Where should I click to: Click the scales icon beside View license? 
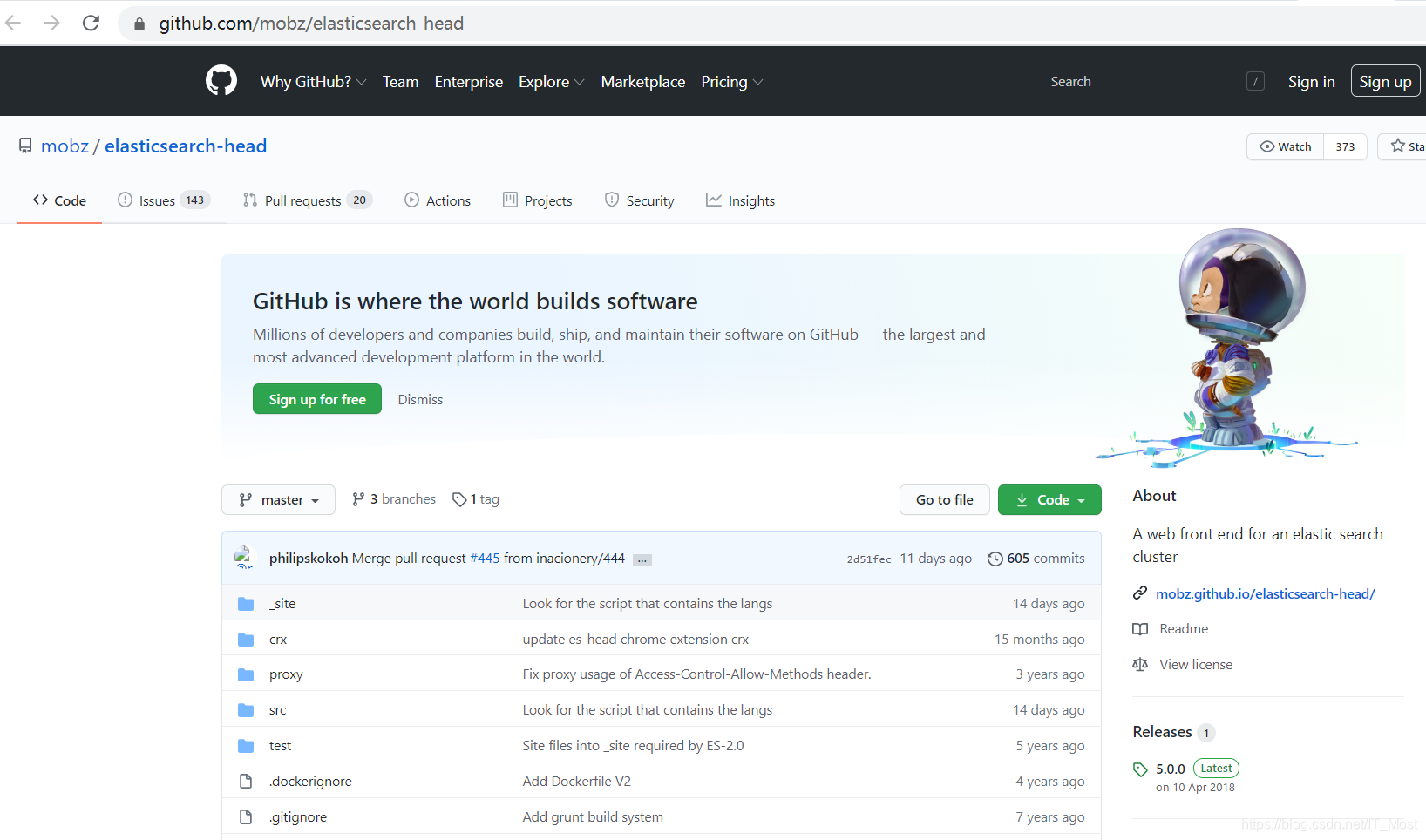pyautogui.click(x=1140, y=665)
